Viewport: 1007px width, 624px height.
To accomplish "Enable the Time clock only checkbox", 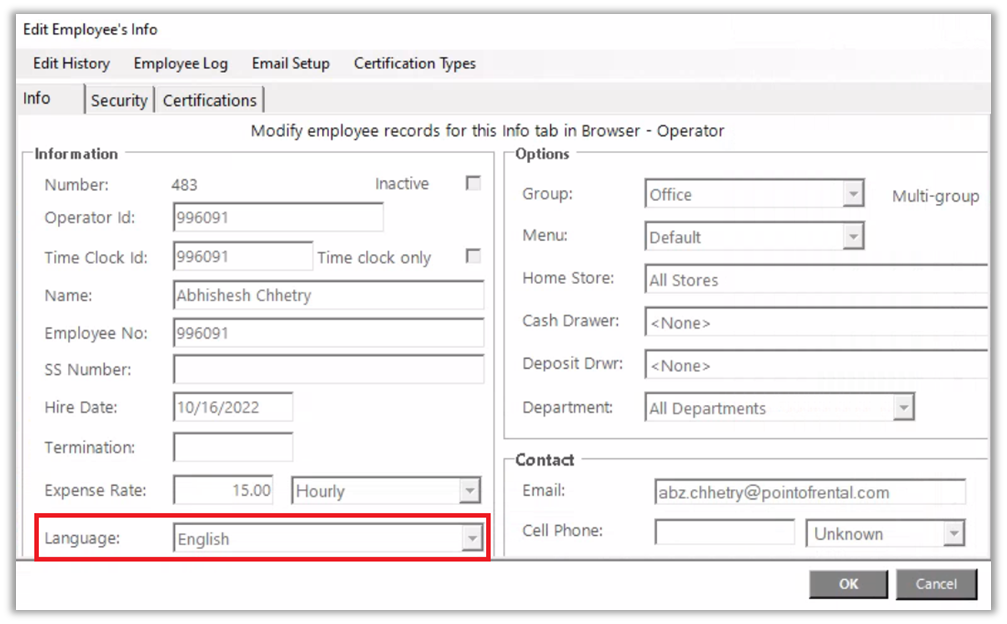I will pos(473,256).
